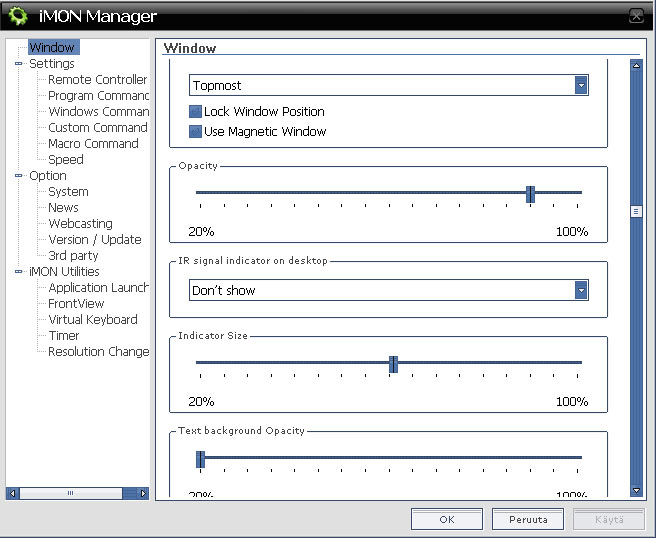Open Remote Controller settings
656x538 pixels.
click(x=97, y=79)
